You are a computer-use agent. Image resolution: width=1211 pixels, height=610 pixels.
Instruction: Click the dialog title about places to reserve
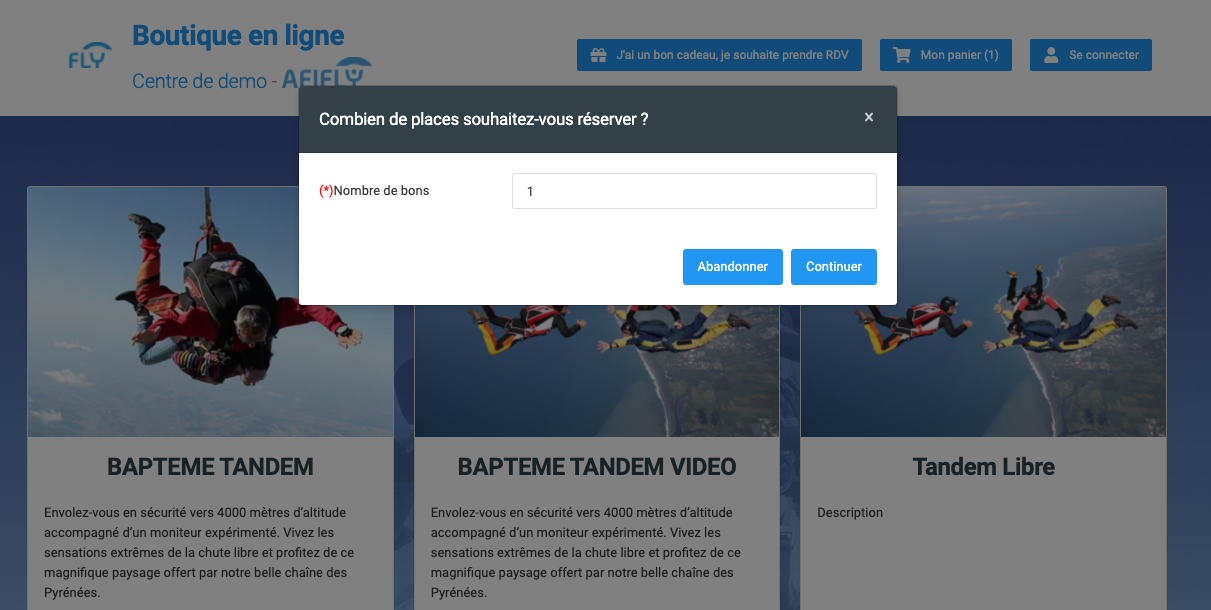tap(484, 119)
